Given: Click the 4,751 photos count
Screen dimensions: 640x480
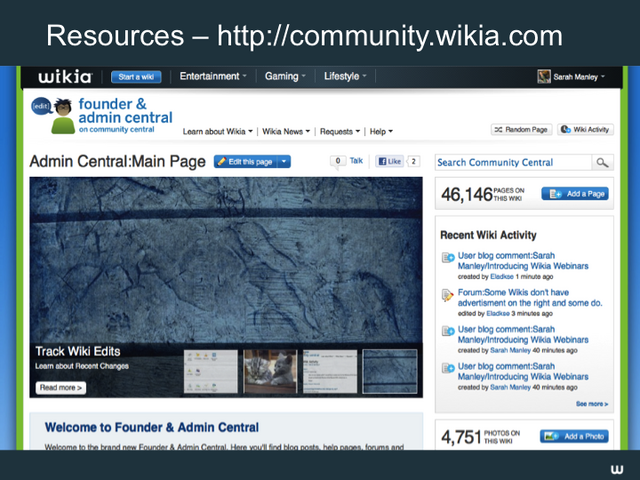Looking at the screenshot, I should (462, 437).
